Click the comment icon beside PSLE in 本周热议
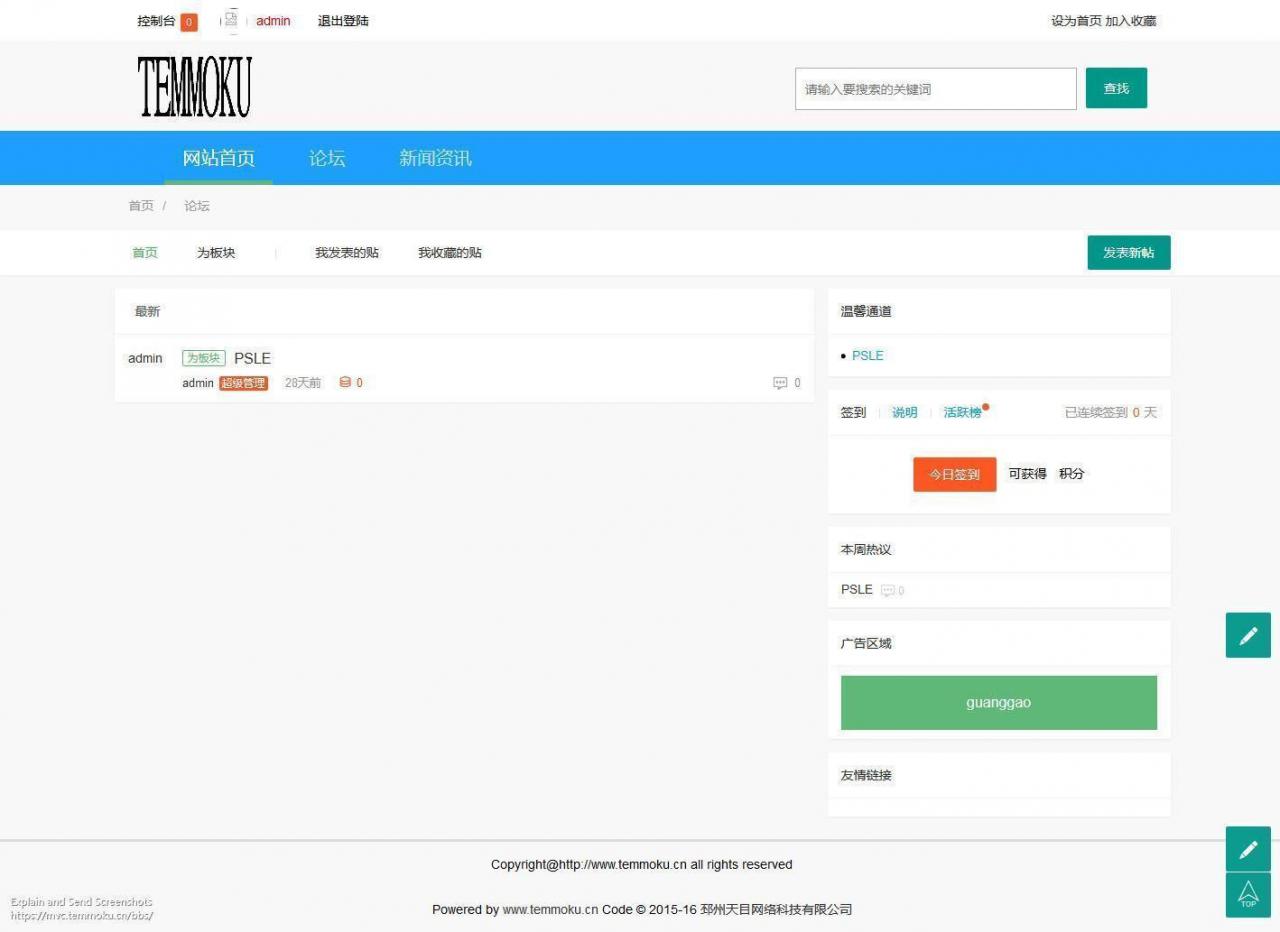 point(887,591)
